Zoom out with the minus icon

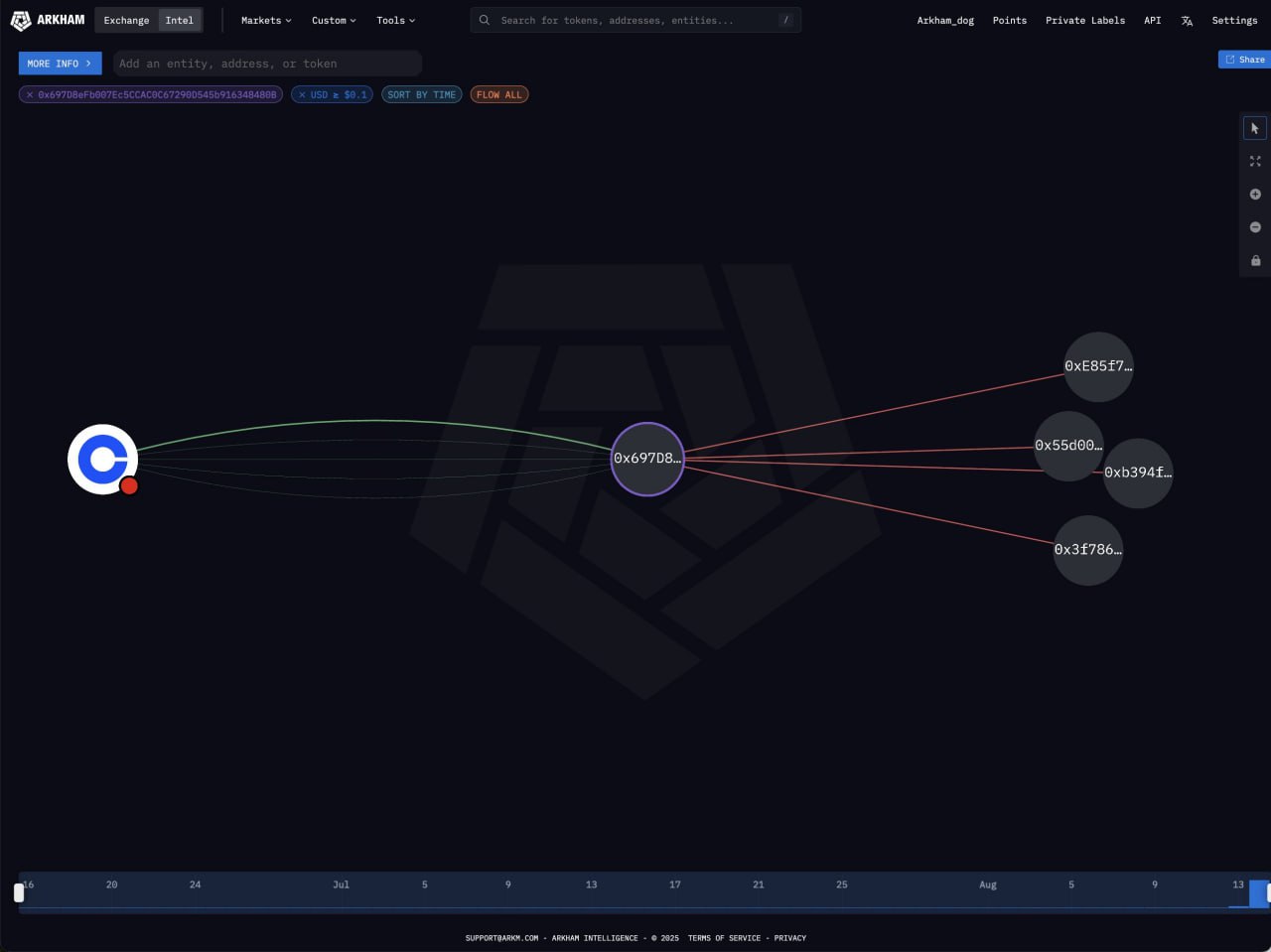click(x=1255, y=227)
